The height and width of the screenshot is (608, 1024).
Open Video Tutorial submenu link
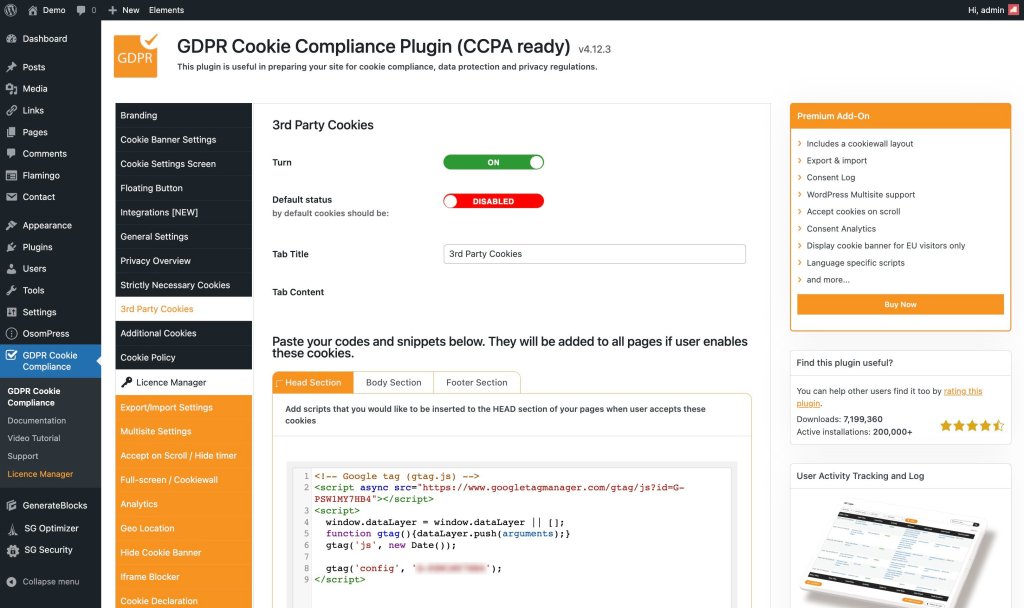coord(34,438)
